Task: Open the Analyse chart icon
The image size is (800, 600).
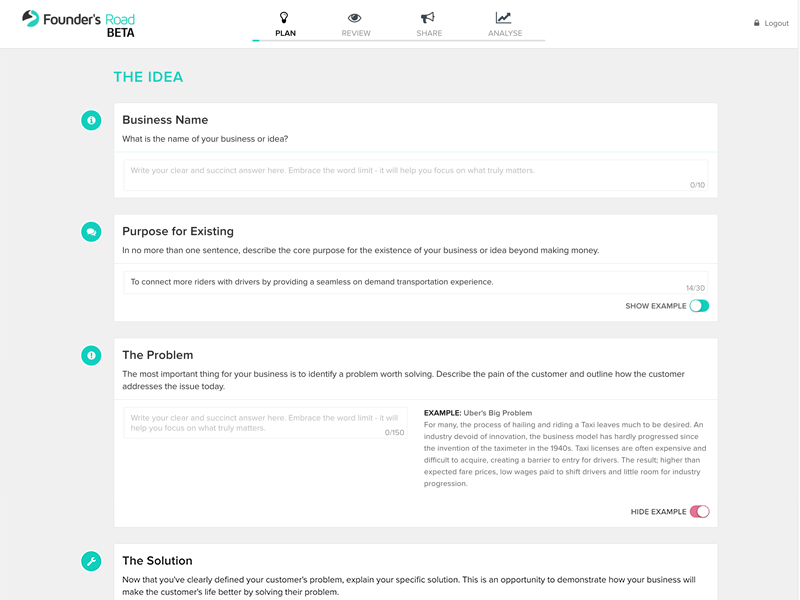Action: (502, 16)
